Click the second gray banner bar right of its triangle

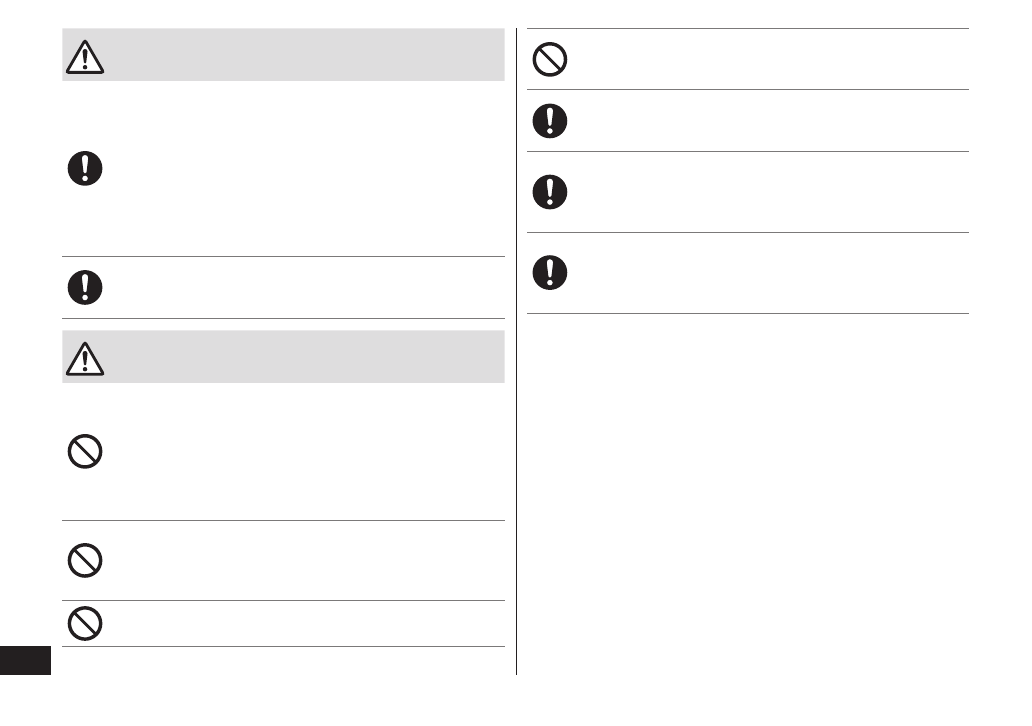(x=300, y=357)
